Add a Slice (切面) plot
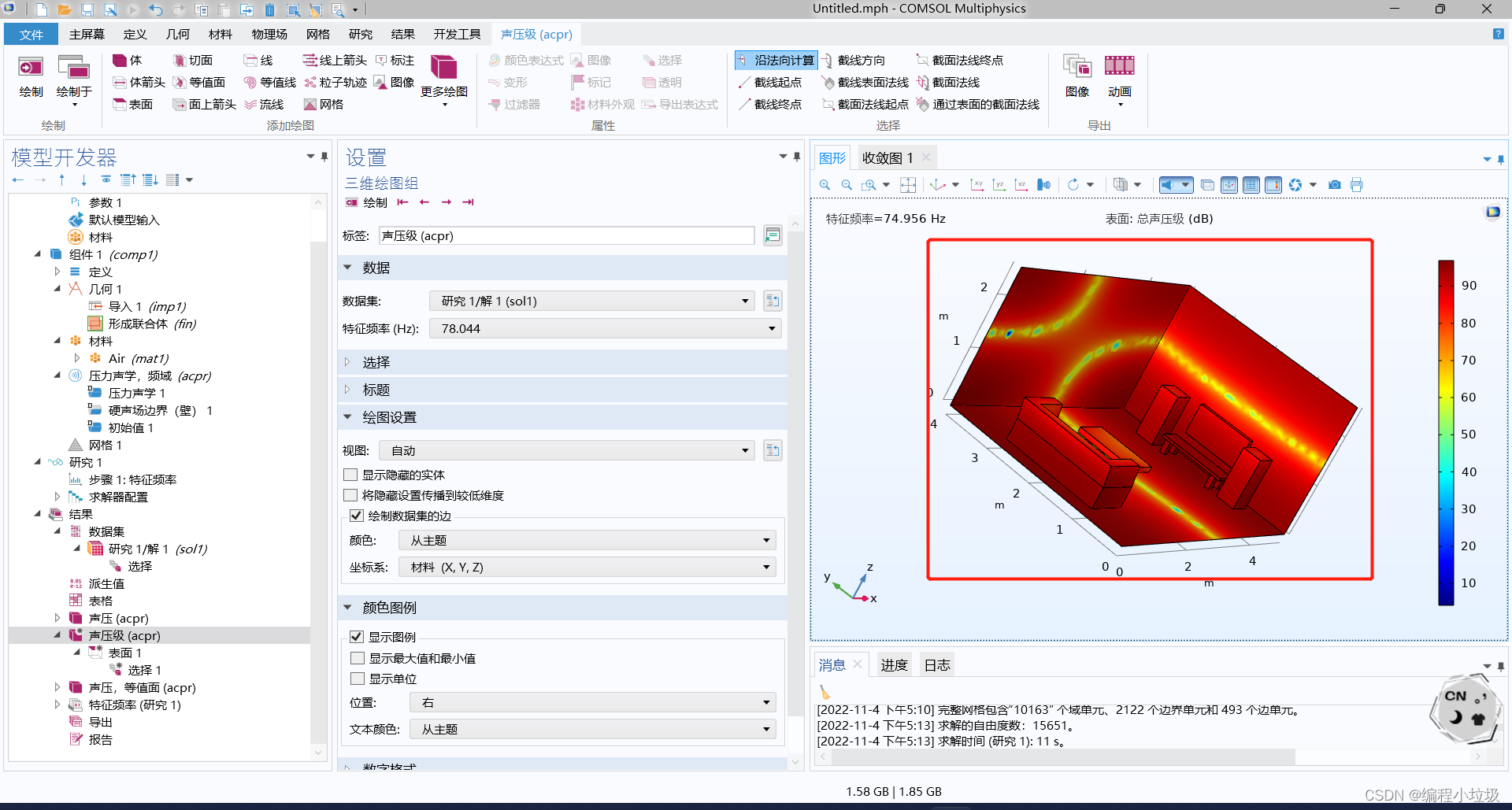The width and height of the screenshot is (1512, 810). click(x=193, y=61)
